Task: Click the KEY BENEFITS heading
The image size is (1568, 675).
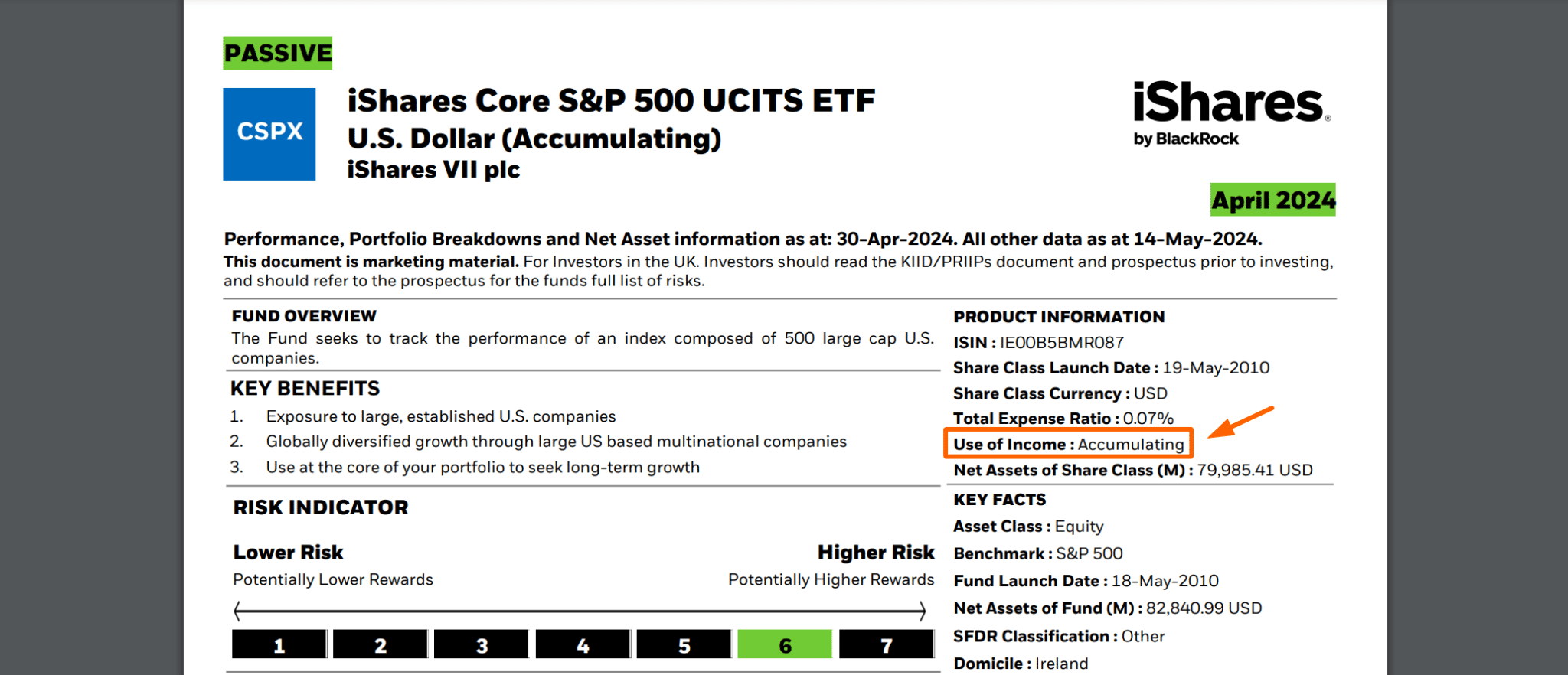Action: pyautogui.click(x=305, y=388)
